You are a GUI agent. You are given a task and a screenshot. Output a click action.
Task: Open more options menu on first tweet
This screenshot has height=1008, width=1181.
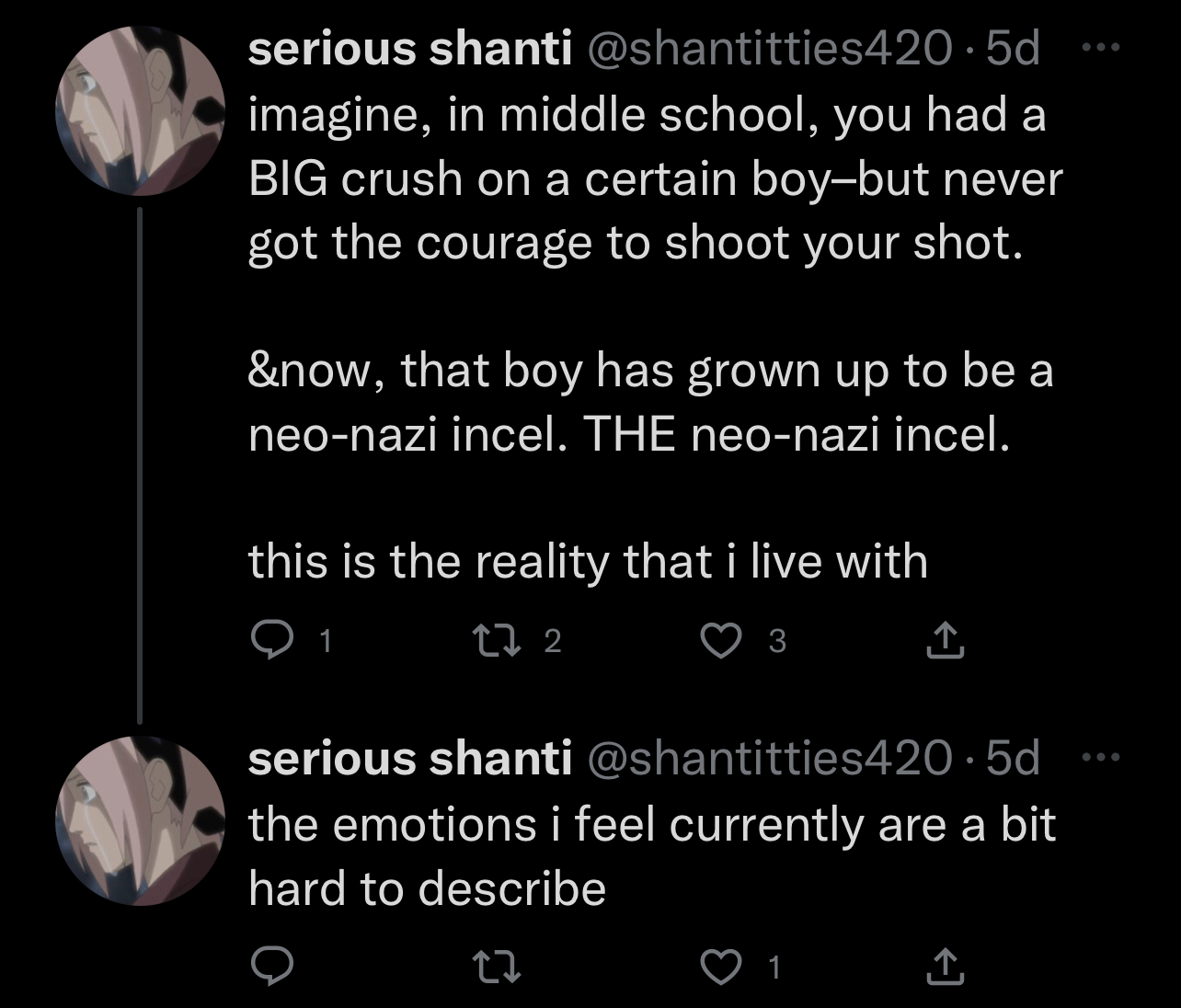[1100, 48]
